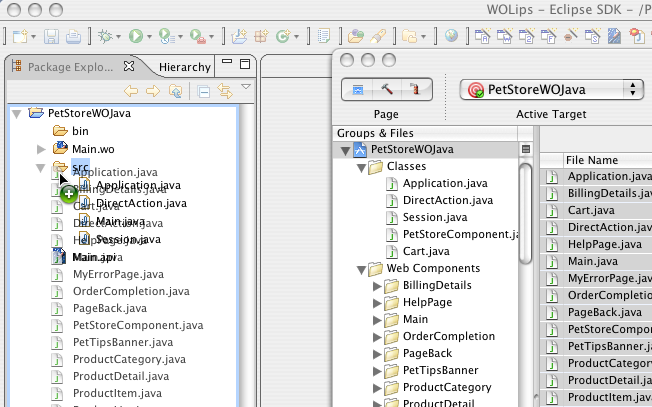Open the Package Explorer view menu triangle
652x407 pixels.
tap(246, 87)
